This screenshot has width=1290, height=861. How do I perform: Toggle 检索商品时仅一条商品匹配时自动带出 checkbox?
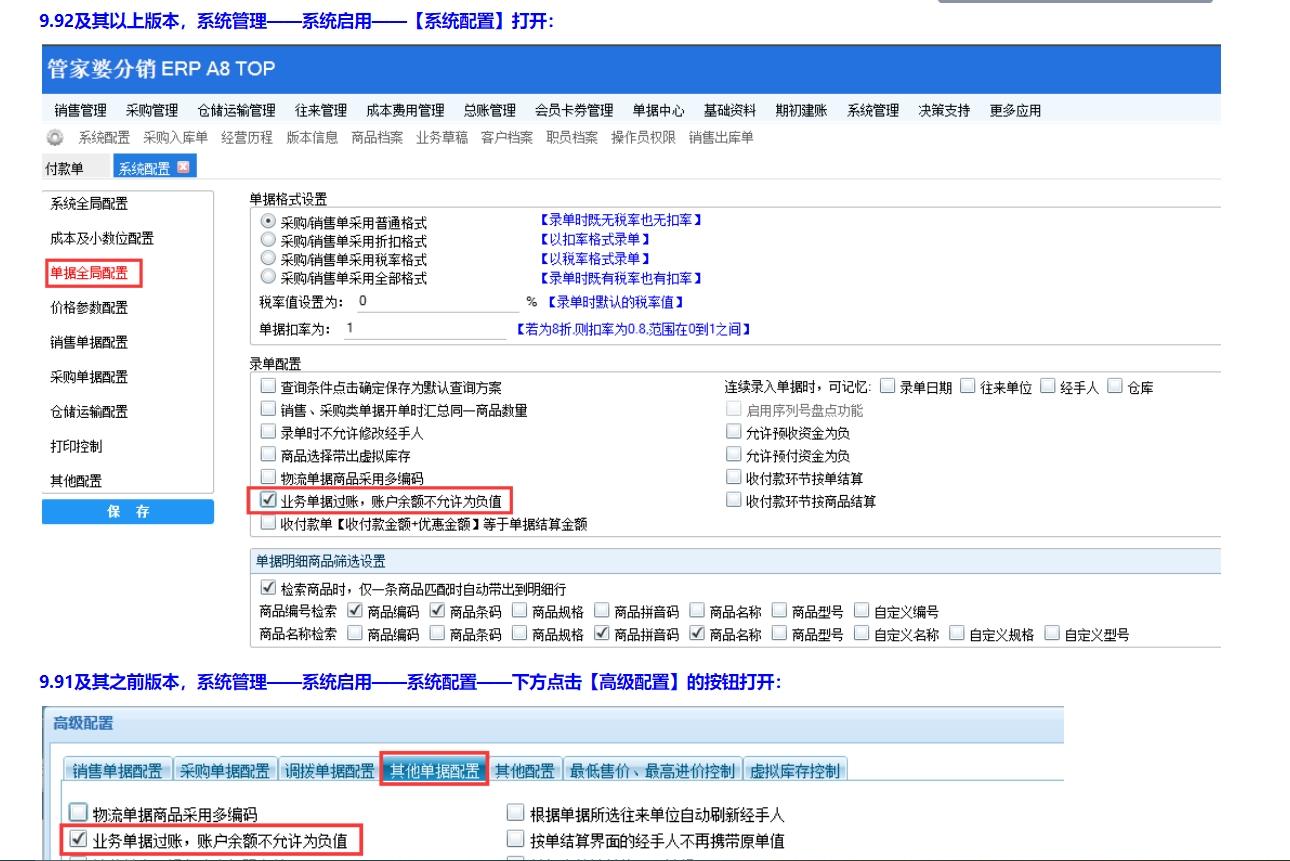tap(267, 588)
